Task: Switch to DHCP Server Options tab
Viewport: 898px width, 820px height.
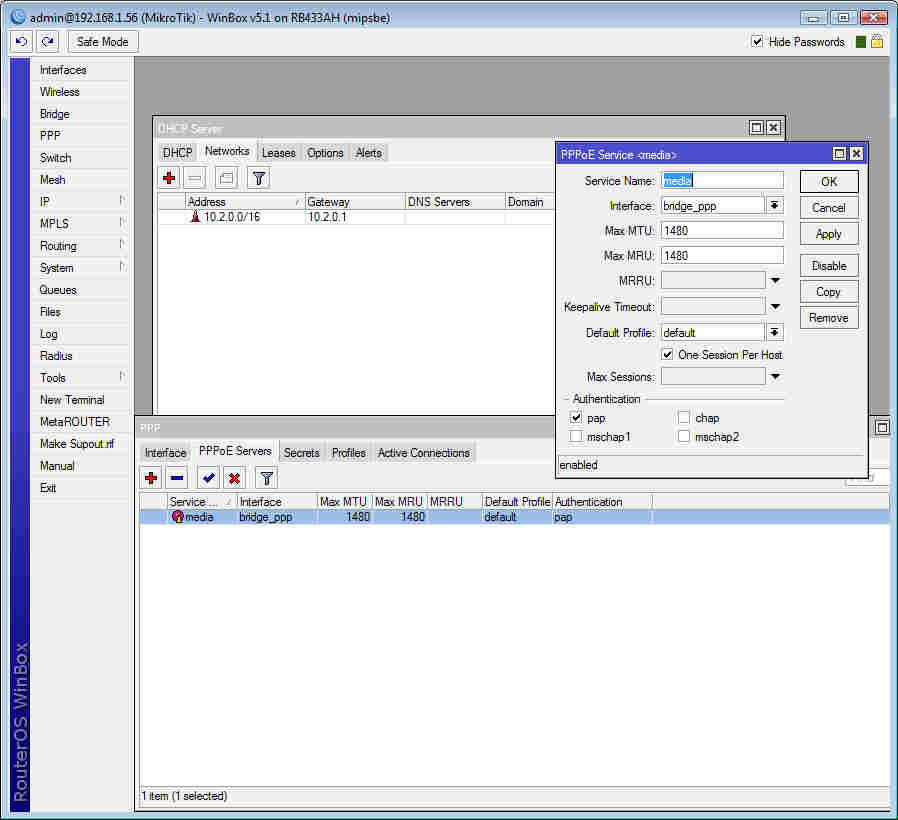Action: [325, 153]
